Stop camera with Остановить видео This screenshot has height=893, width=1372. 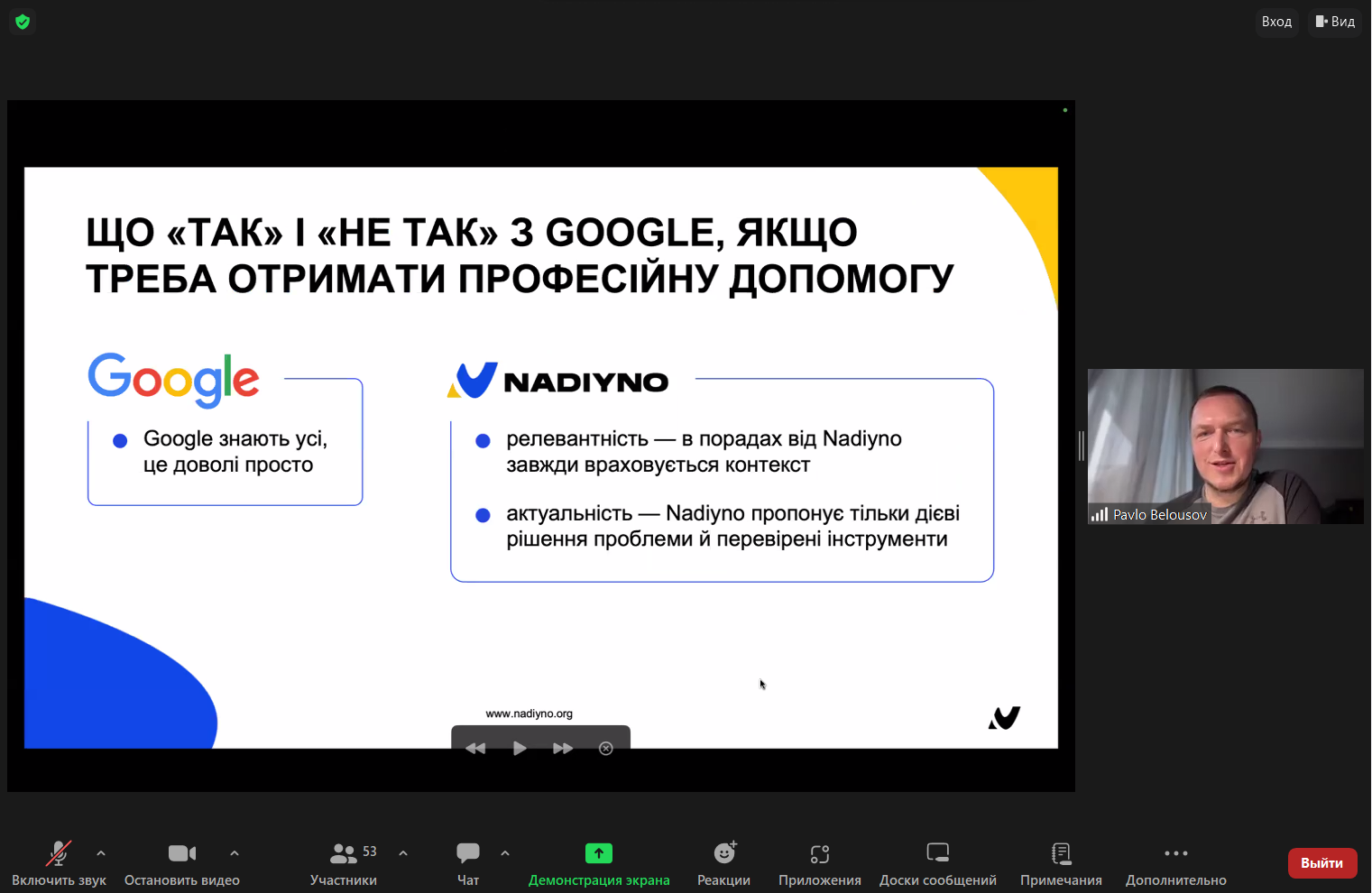[x=182, y=863]
